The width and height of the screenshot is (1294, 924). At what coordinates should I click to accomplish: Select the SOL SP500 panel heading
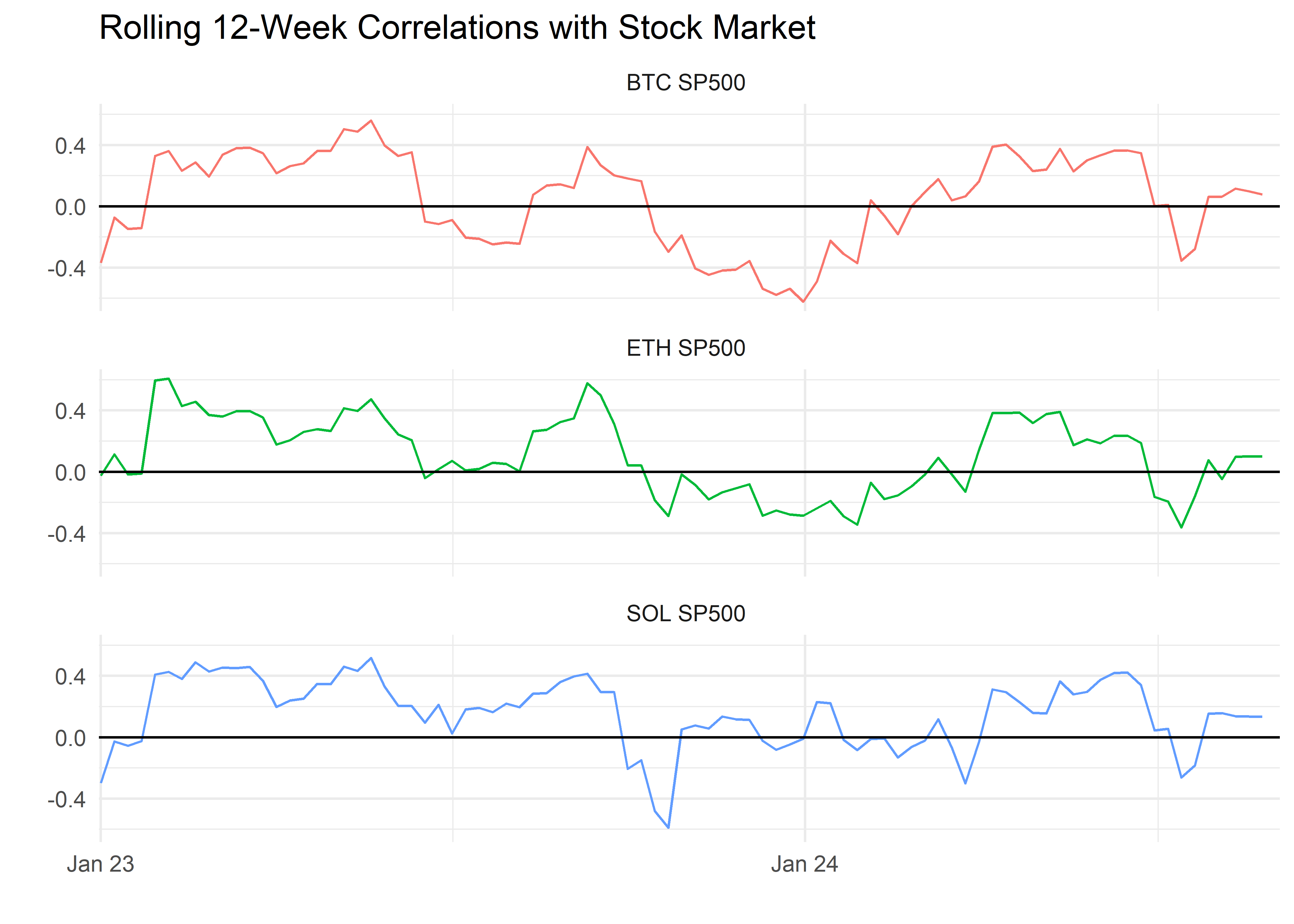click(685, 613)
